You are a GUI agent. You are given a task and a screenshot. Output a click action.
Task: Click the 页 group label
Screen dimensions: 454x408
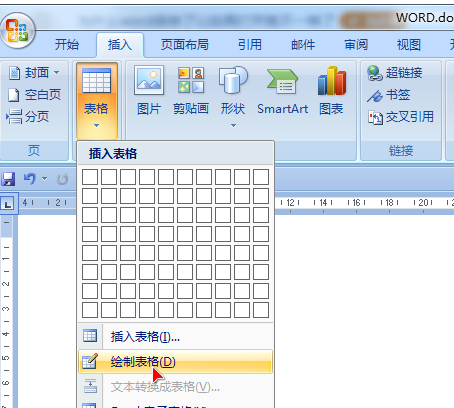point(34,150)
